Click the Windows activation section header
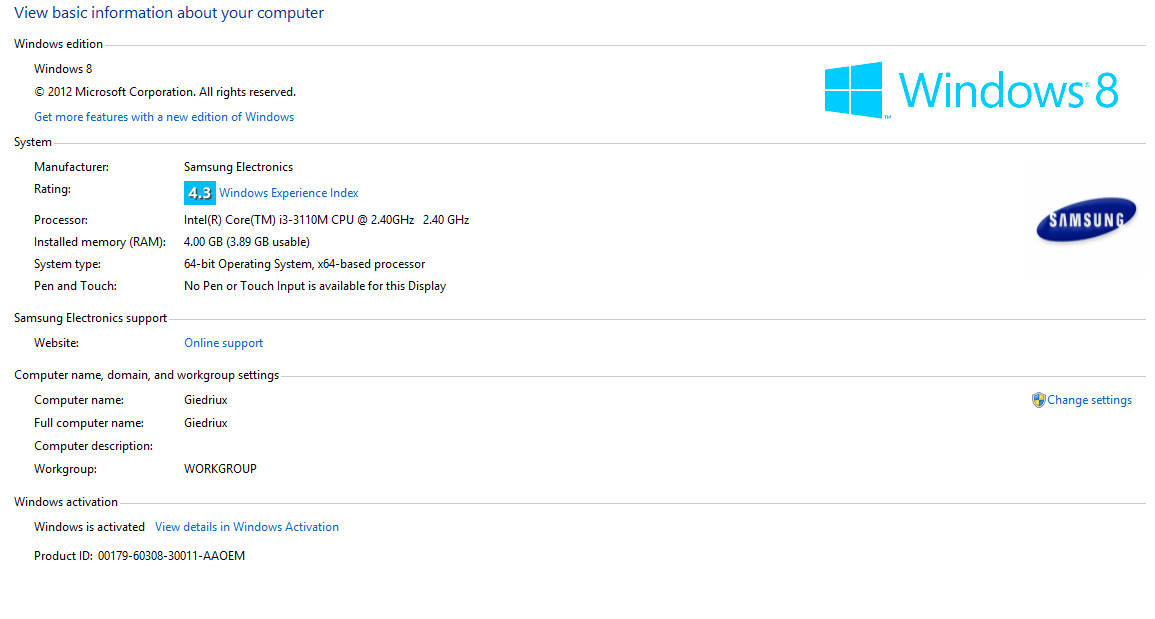Image resolution: width=1155 pixels, height=619 pixels. click(x=66, y=502)
